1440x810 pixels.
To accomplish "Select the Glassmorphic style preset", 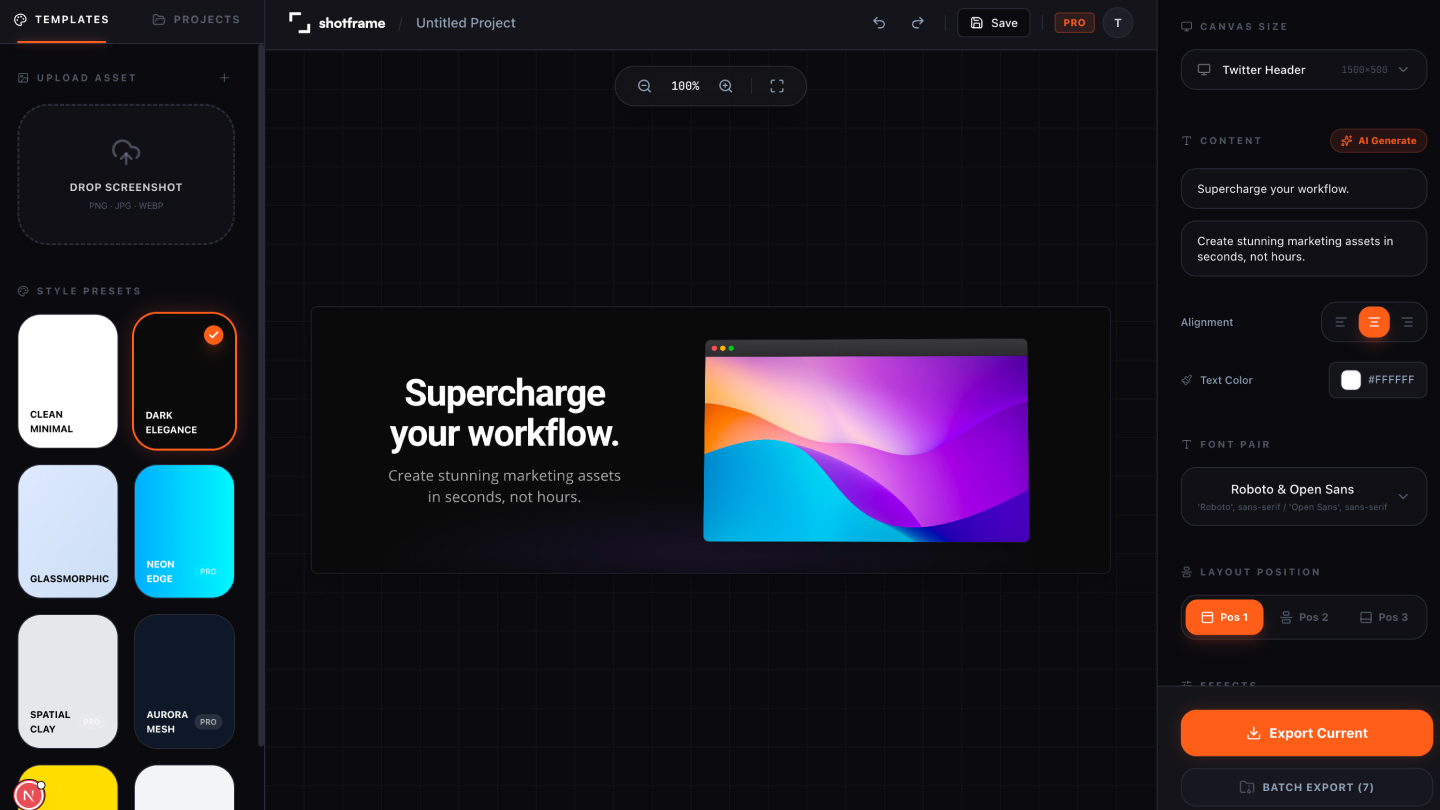I will pyautogui.click(x=68, y=531).
